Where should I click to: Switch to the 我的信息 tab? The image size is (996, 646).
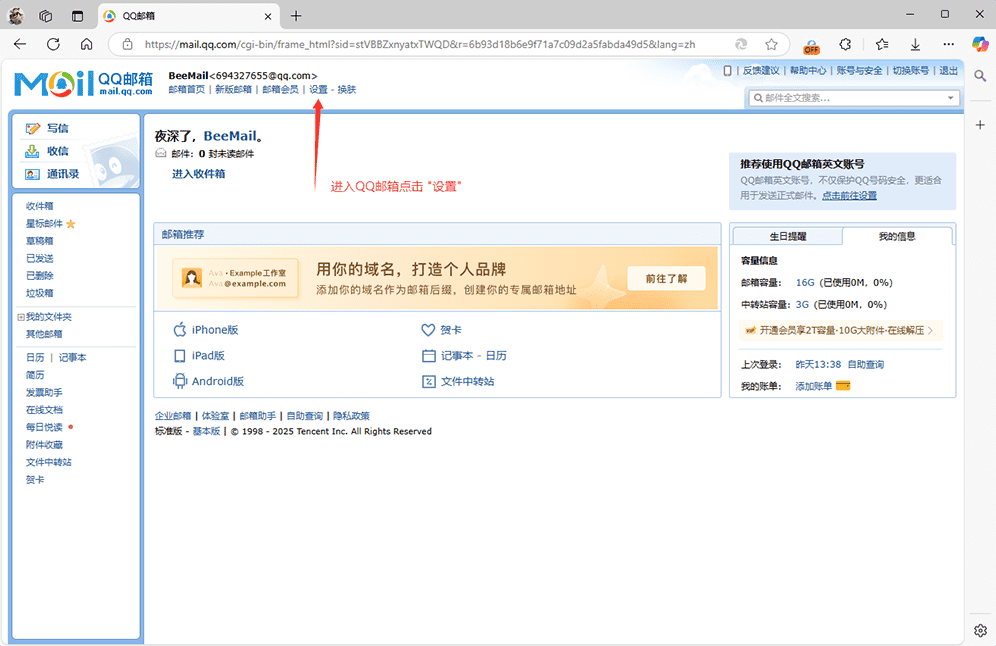[x=897, y=236]
